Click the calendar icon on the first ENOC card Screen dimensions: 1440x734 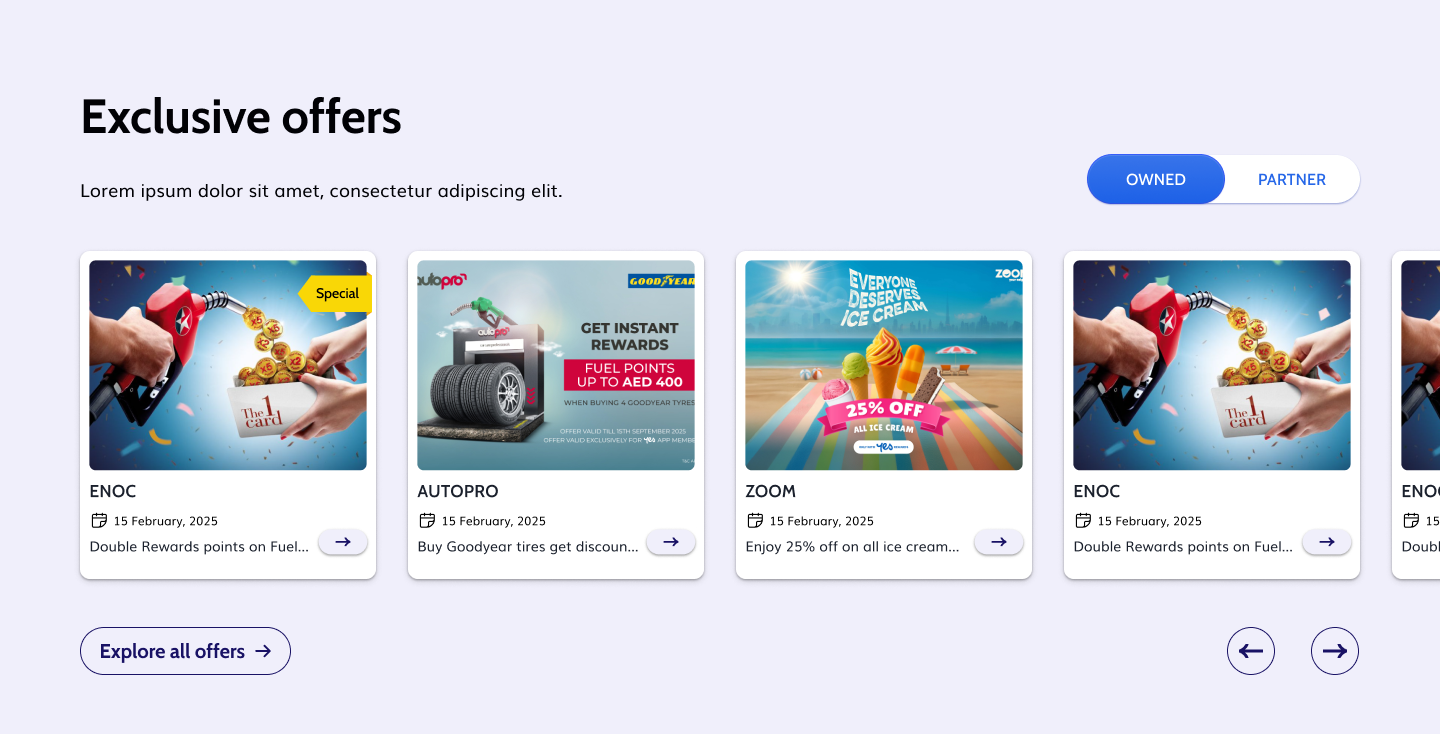(99, 520)
